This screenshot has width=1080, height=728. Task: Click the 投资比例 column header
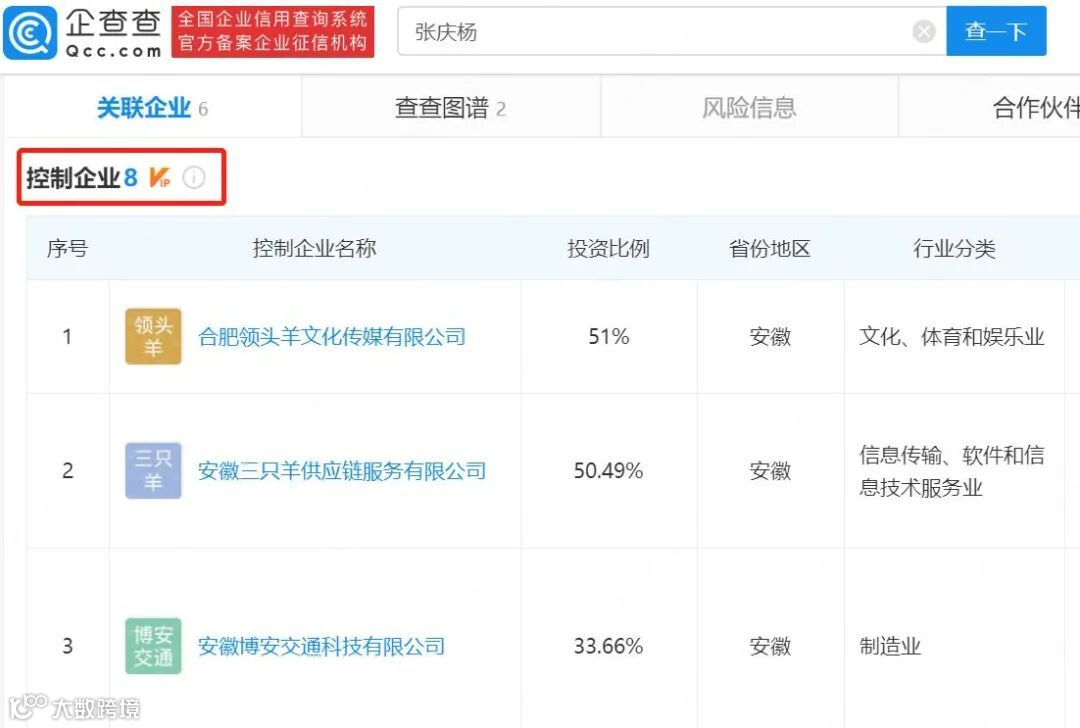(x=608, y=248)
